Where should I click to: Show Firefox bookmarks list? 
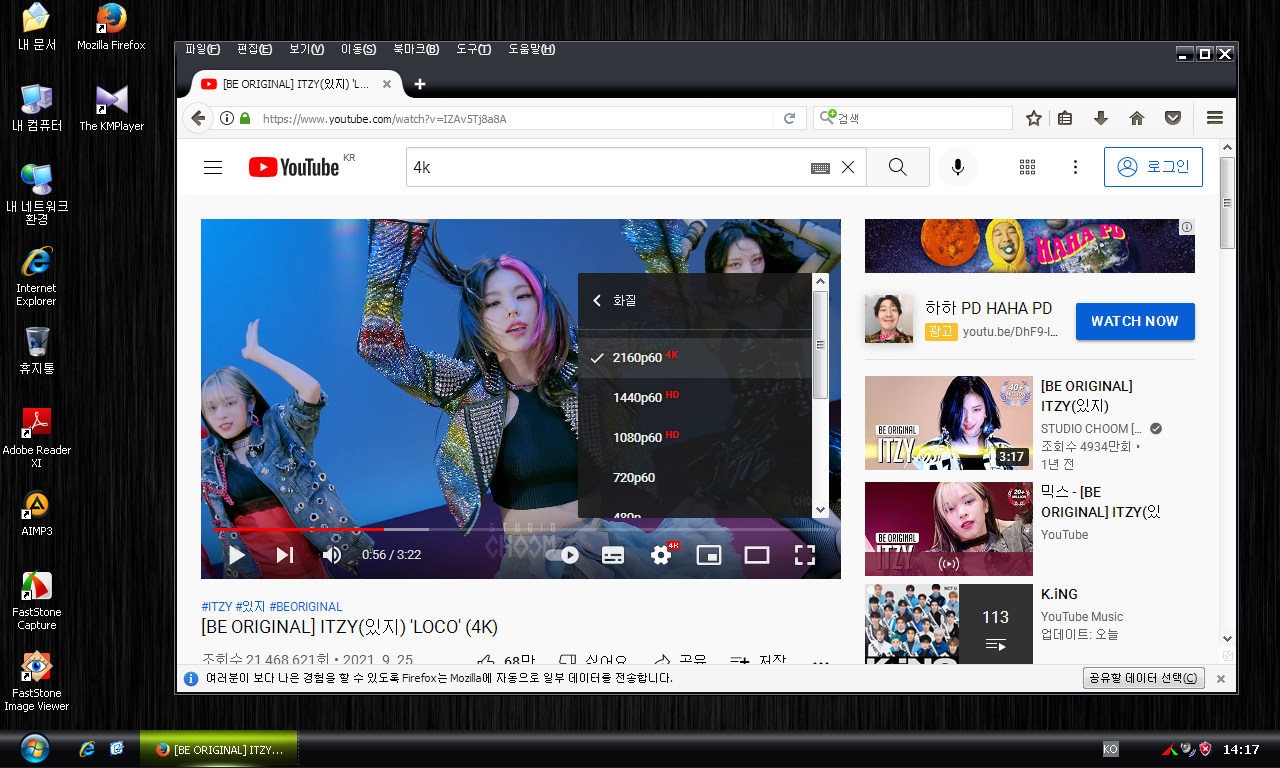tap(1065, 118)
